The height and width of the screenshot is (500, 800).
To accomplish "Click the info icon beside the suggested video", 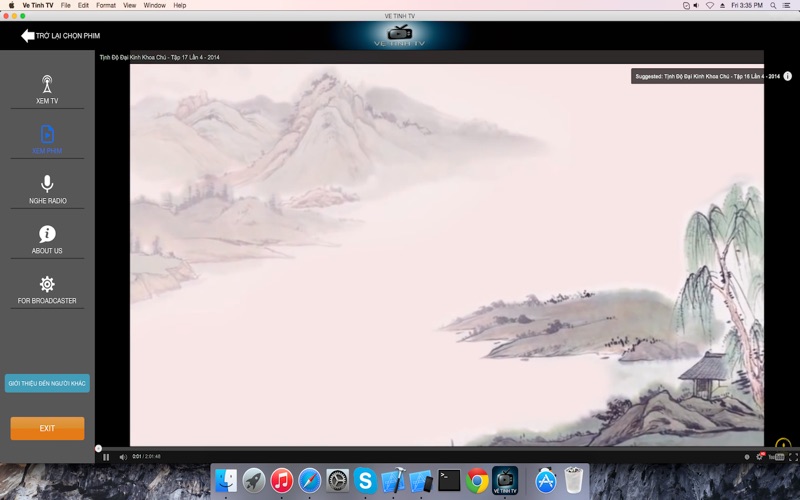I will tap(788, 76).
